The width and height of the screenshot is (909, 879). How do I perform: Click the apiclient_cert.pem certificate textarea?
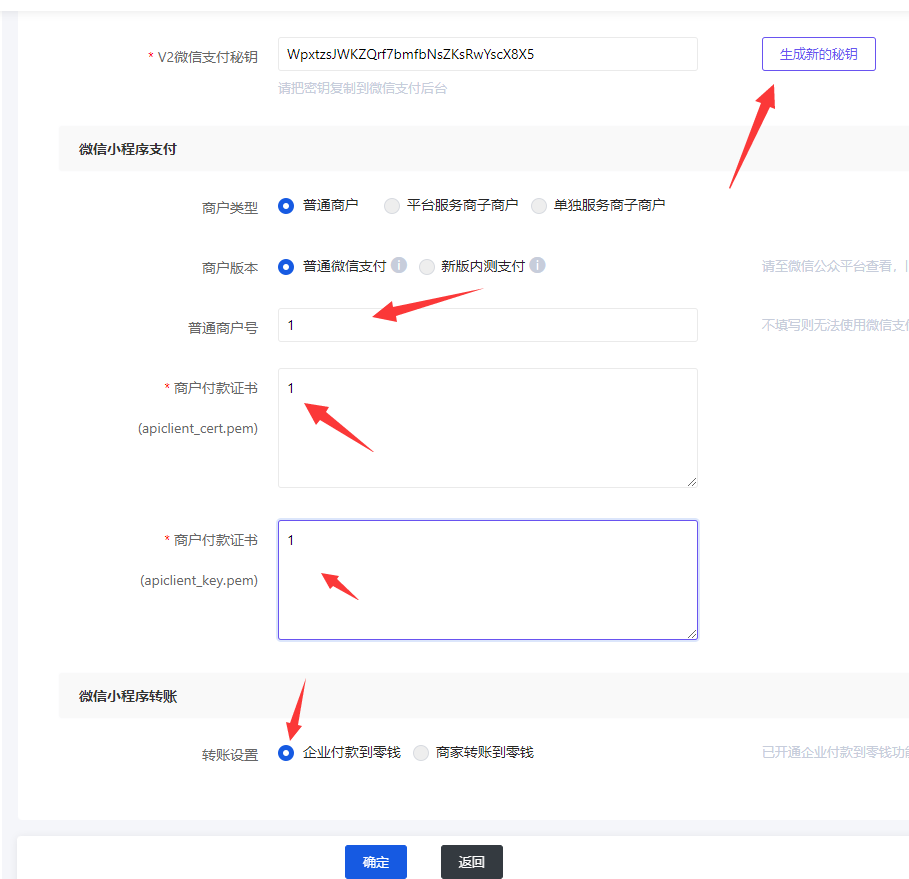(487, 428)
